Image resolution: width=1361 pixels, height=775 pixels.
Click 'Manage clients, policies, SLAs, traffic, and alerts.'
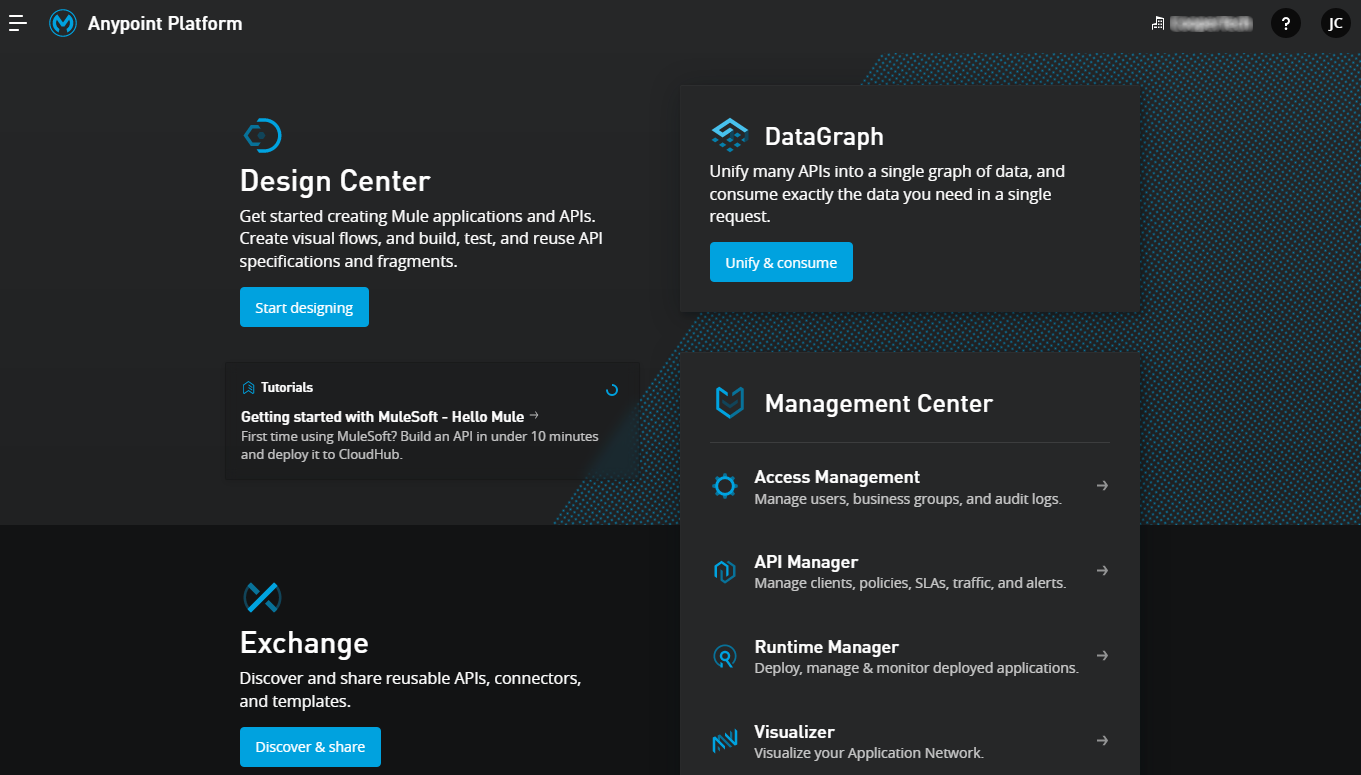[x=910, y=583]
